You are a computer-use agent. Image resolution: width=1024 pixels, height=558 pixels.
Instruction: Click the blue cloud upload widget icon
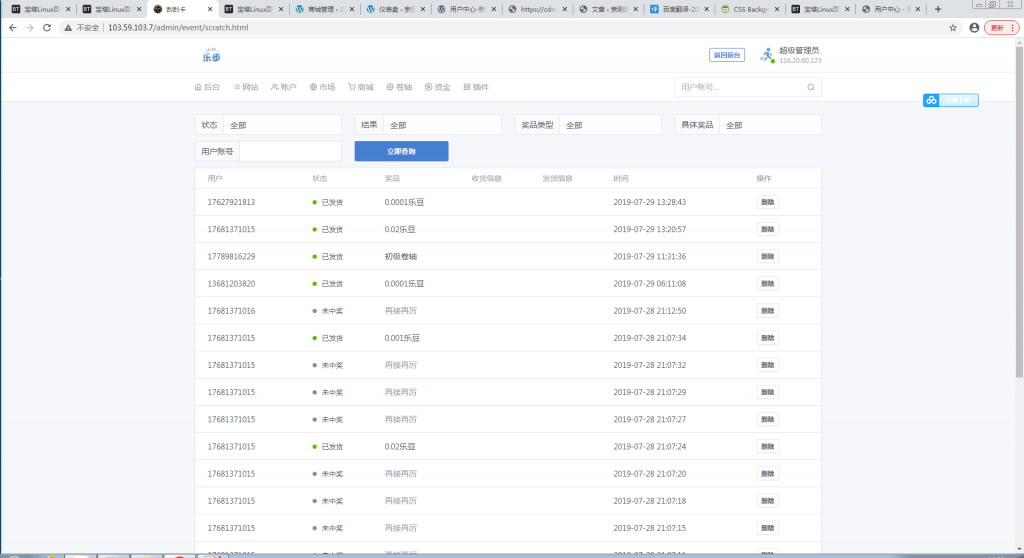(930, 100)
